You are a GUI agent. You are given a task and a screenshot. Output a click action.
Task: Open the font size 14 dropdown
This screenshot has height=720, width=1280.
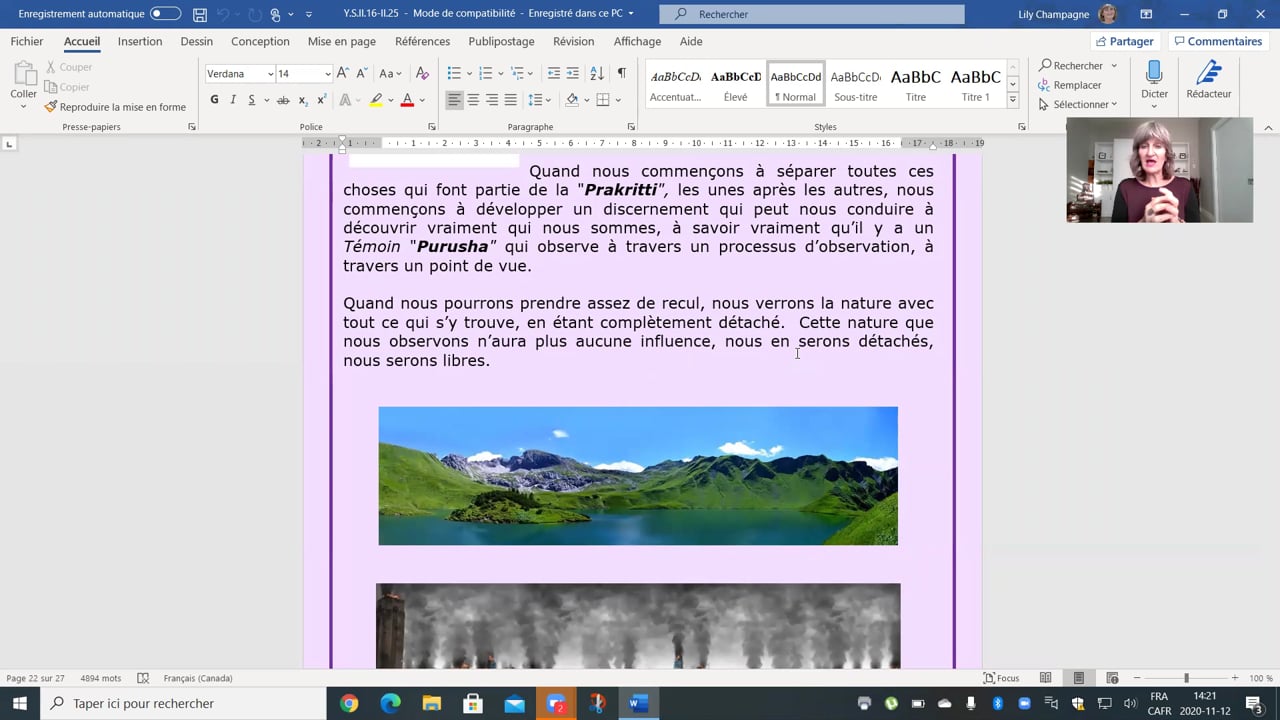(327, 74)
